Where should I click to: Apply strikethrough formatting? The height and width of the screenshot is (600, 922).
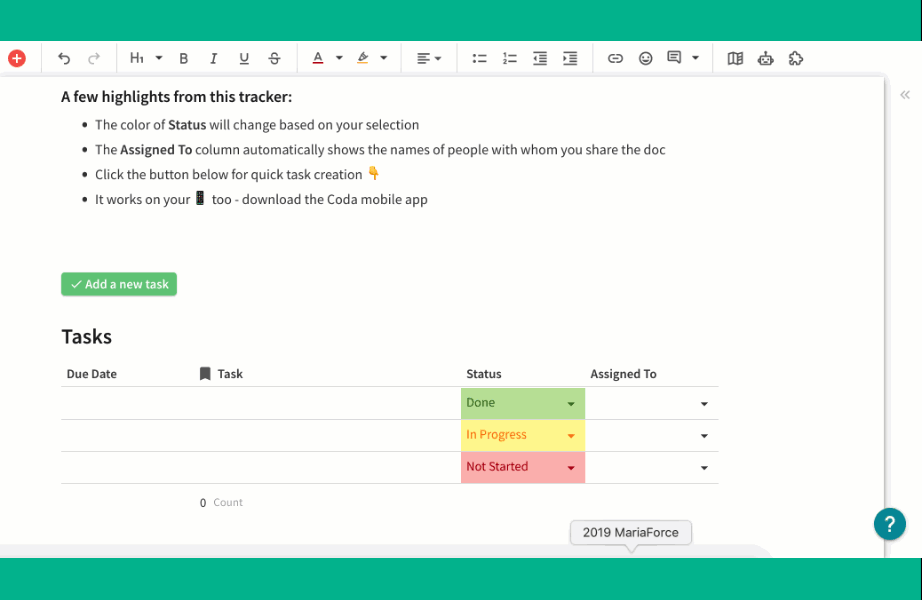[x=274, y=58]
